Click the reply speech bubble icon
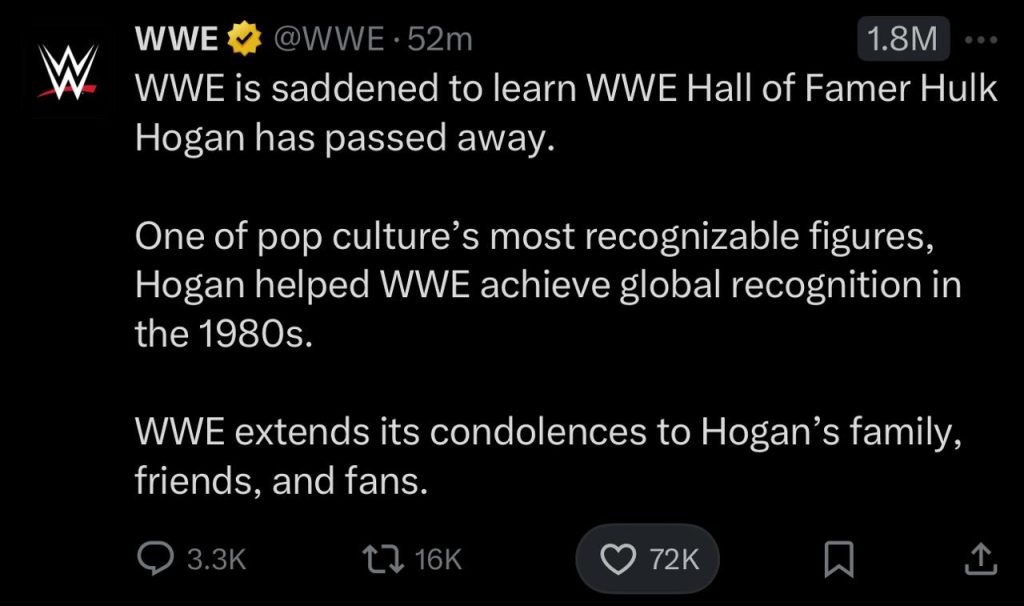The height and width of the screenshot is (606, 1024). 153,558
